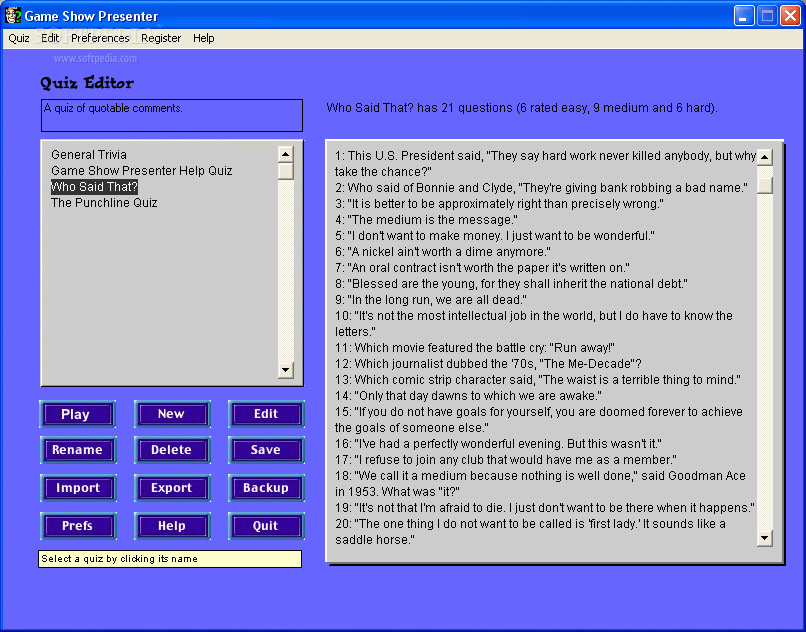Image resolution: width=806 pixels, height=632 pixels.
Task: Click the Backup button
Action: (x=266, y=488)
